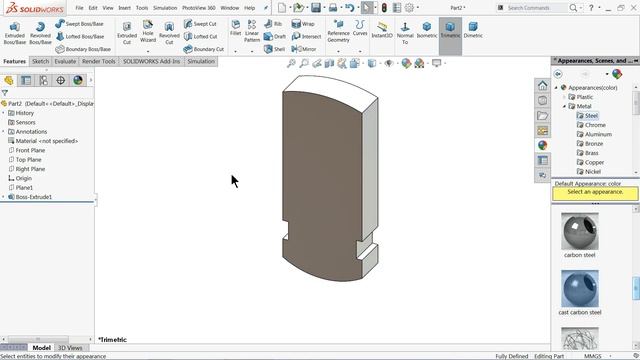Click the Swept Cut feature
The width and height of the screenshot is (640, 360).
[x=200, y=24]
